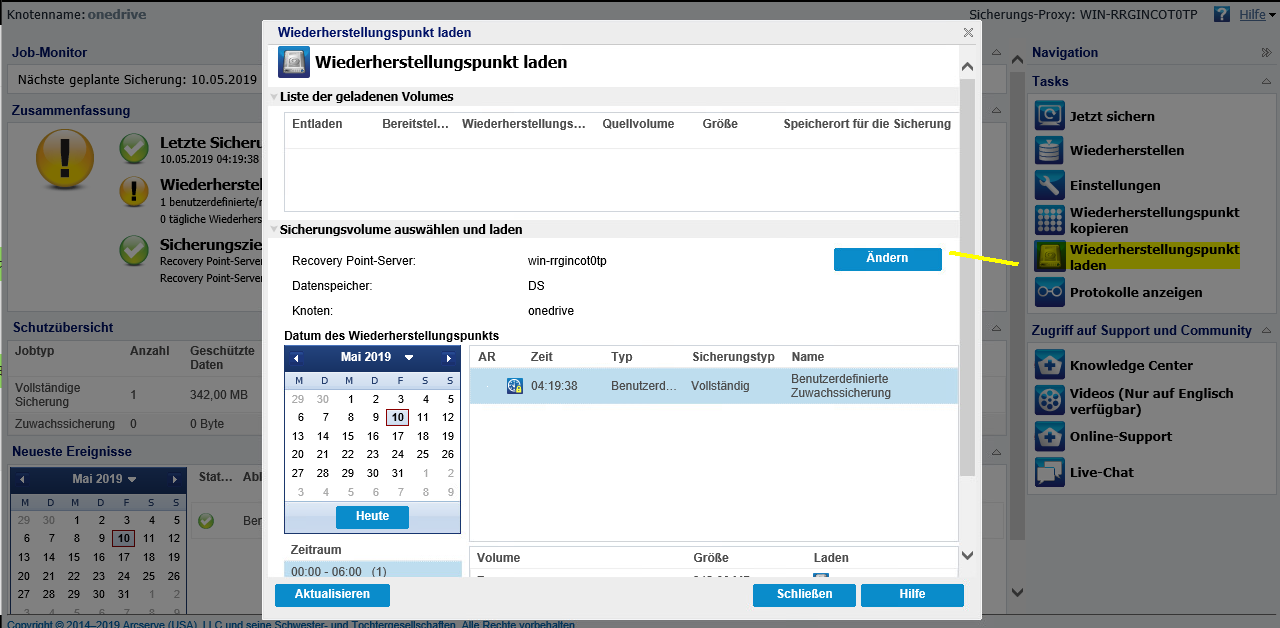The width and height of the screenshot is (1280, 628).
Task: Go to next month in dialog calendar
Action: point(449,358)
